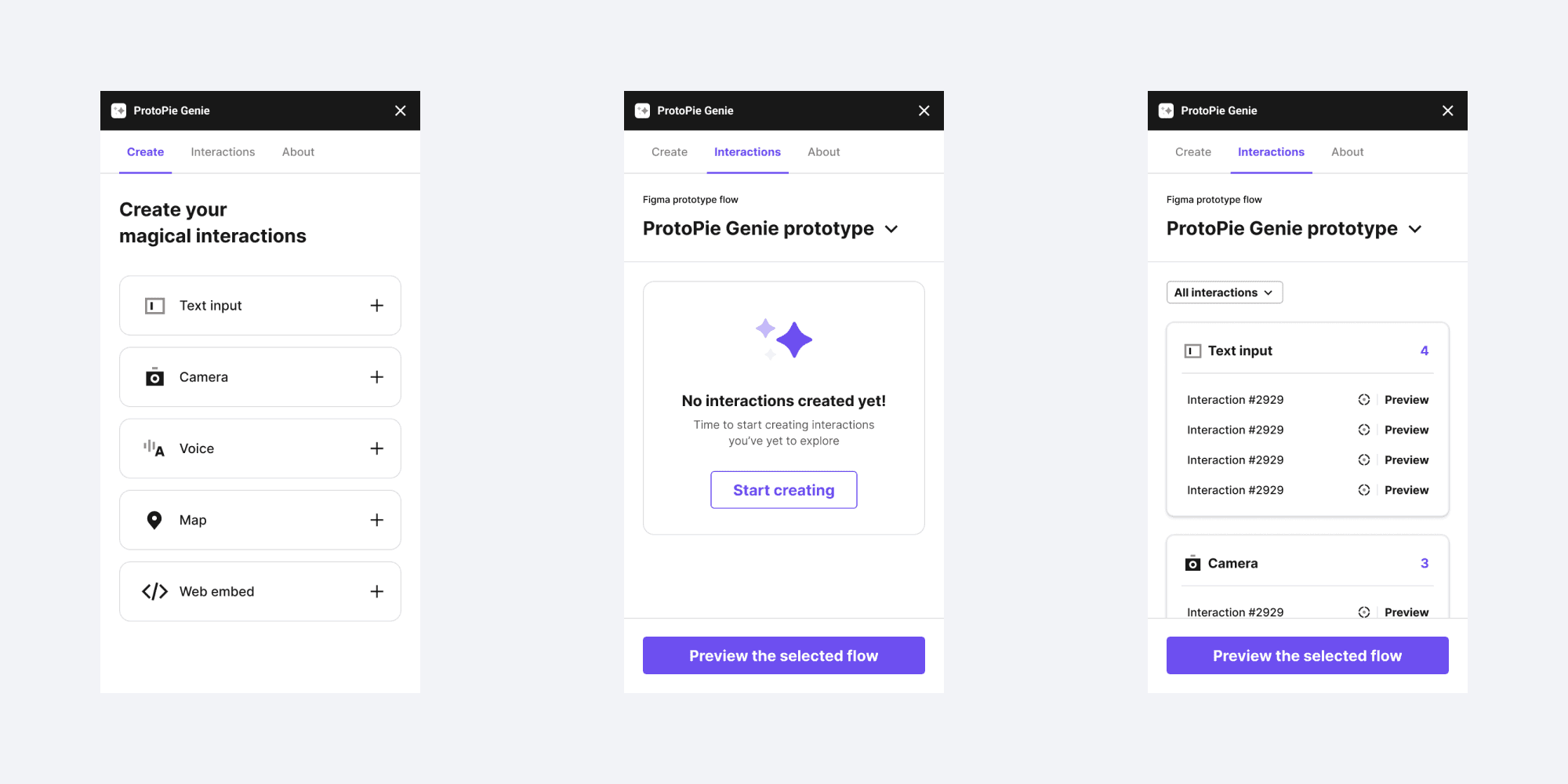Add a Text input interaction with the plus button
Screen dimensions: 1568x784
pos(377,306)
